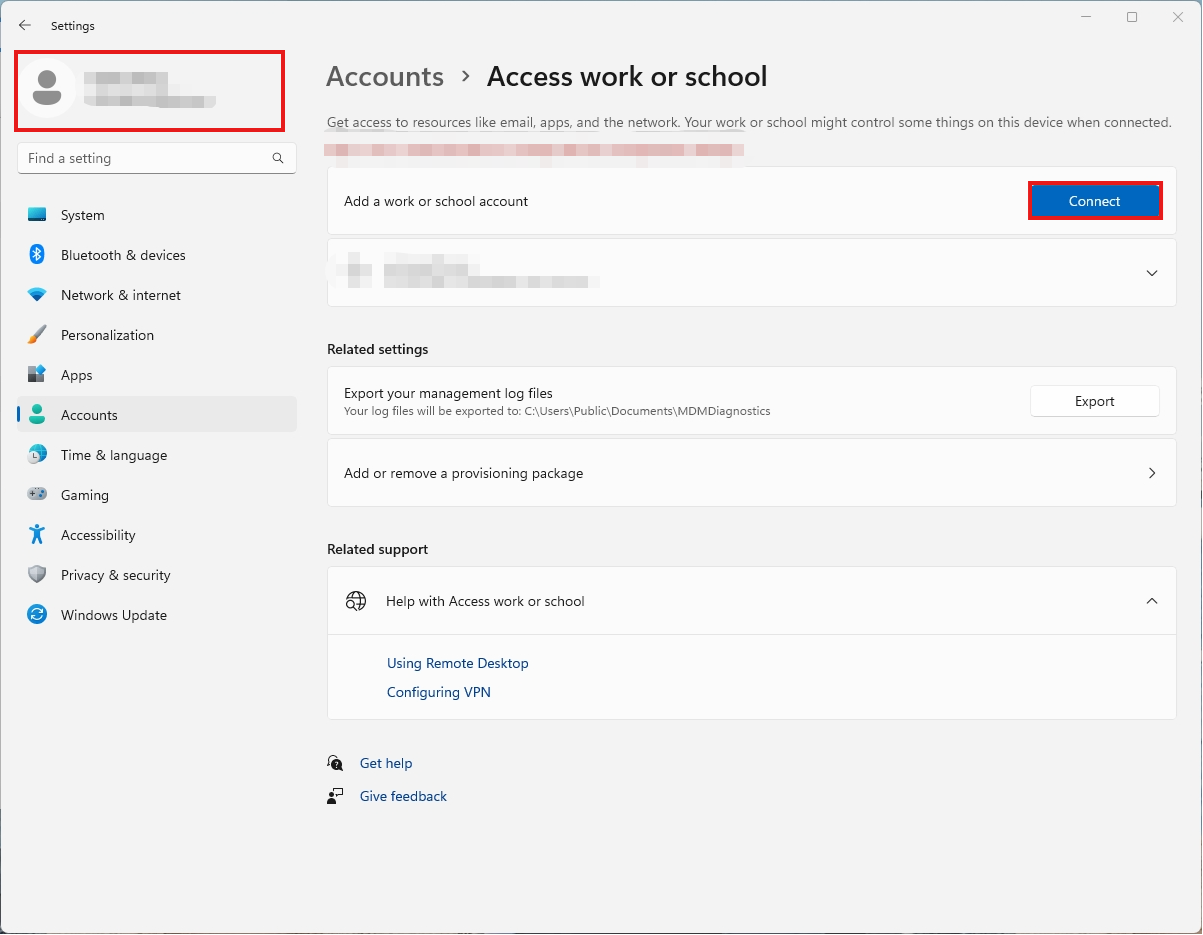Maximize the Settings window

pyautogui.click(x=1132, y=17)
